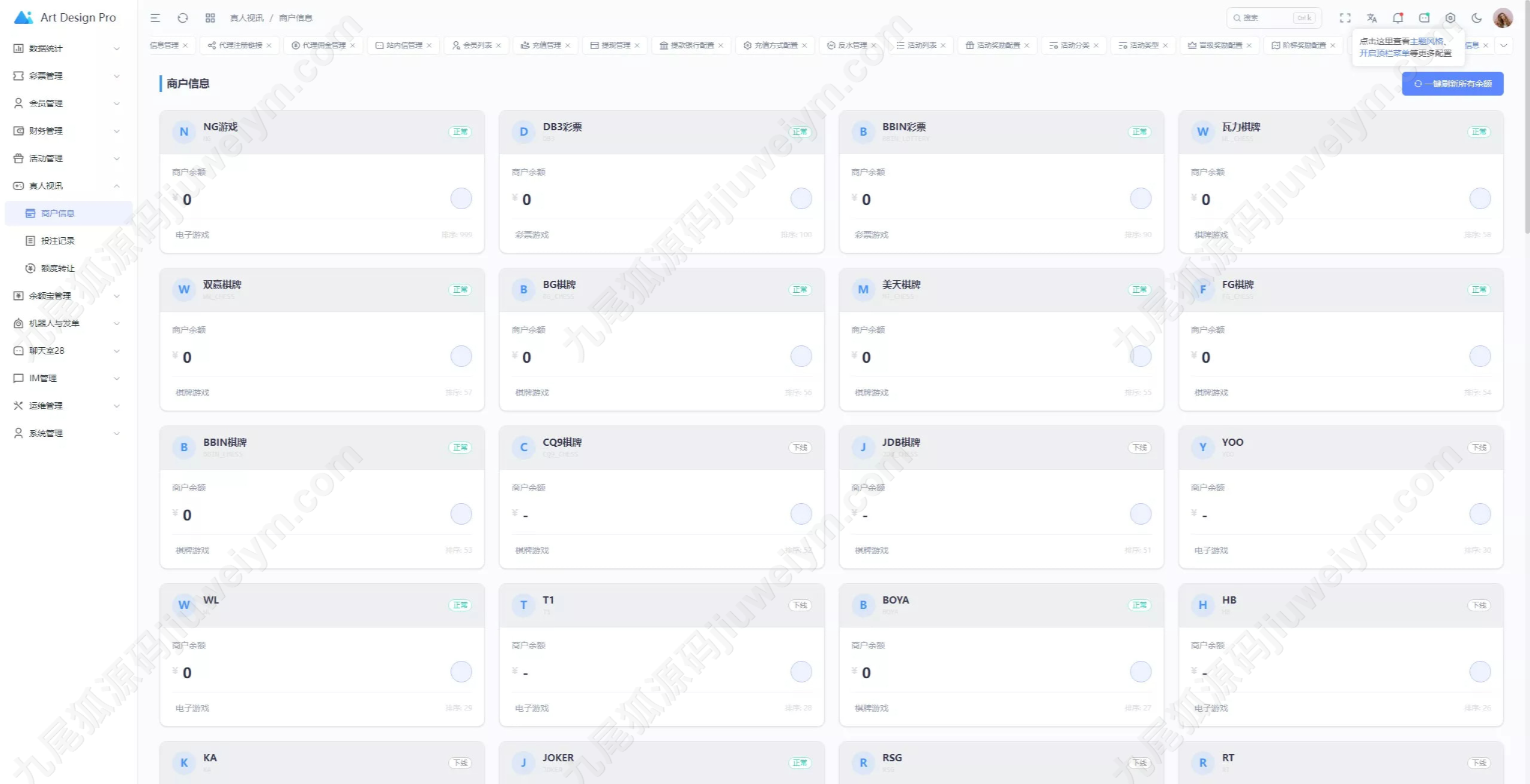Click the user avatar picture
1530x784 pixels.
point(1503,18)
